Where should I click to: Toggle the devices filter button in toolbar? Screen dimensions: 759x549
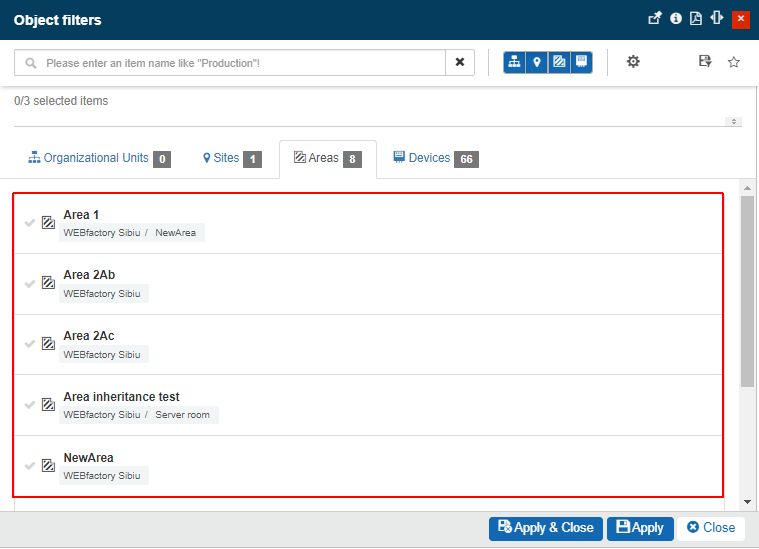coord(581,62)
